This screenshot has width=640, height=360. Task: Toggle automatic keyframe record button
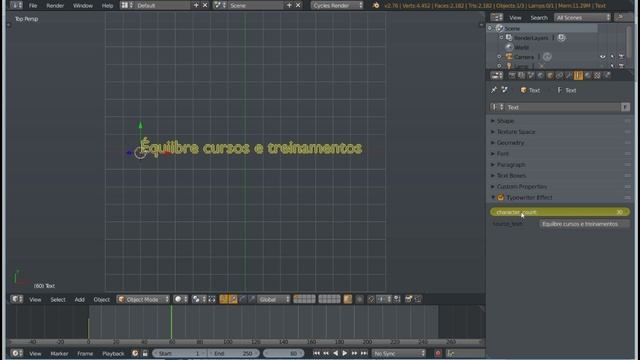[438, 353]
